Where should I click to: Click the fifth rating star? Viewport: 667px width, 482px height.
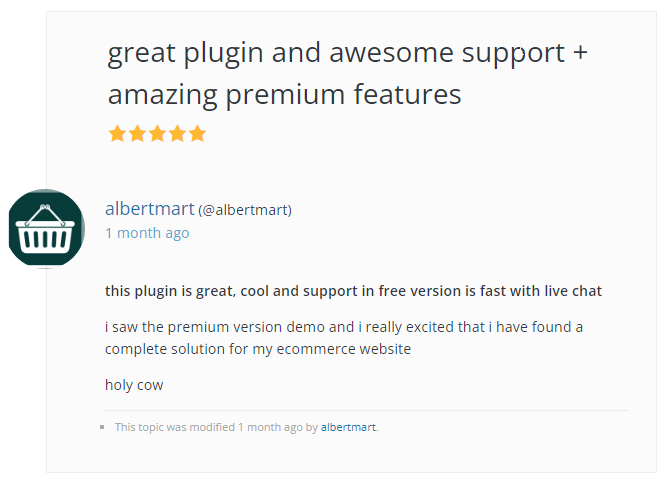[197, 133]
